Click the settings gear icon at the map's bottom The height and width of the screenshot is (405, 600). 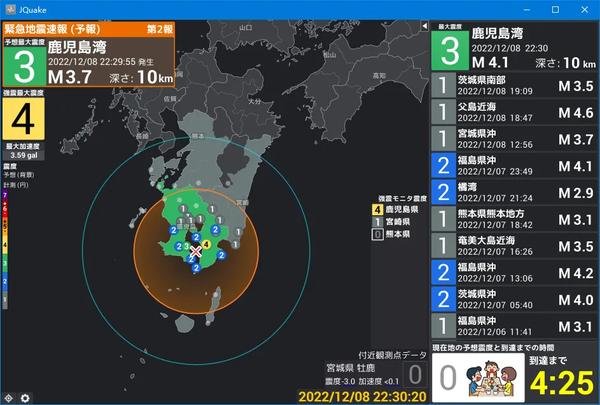pos(25,398)
